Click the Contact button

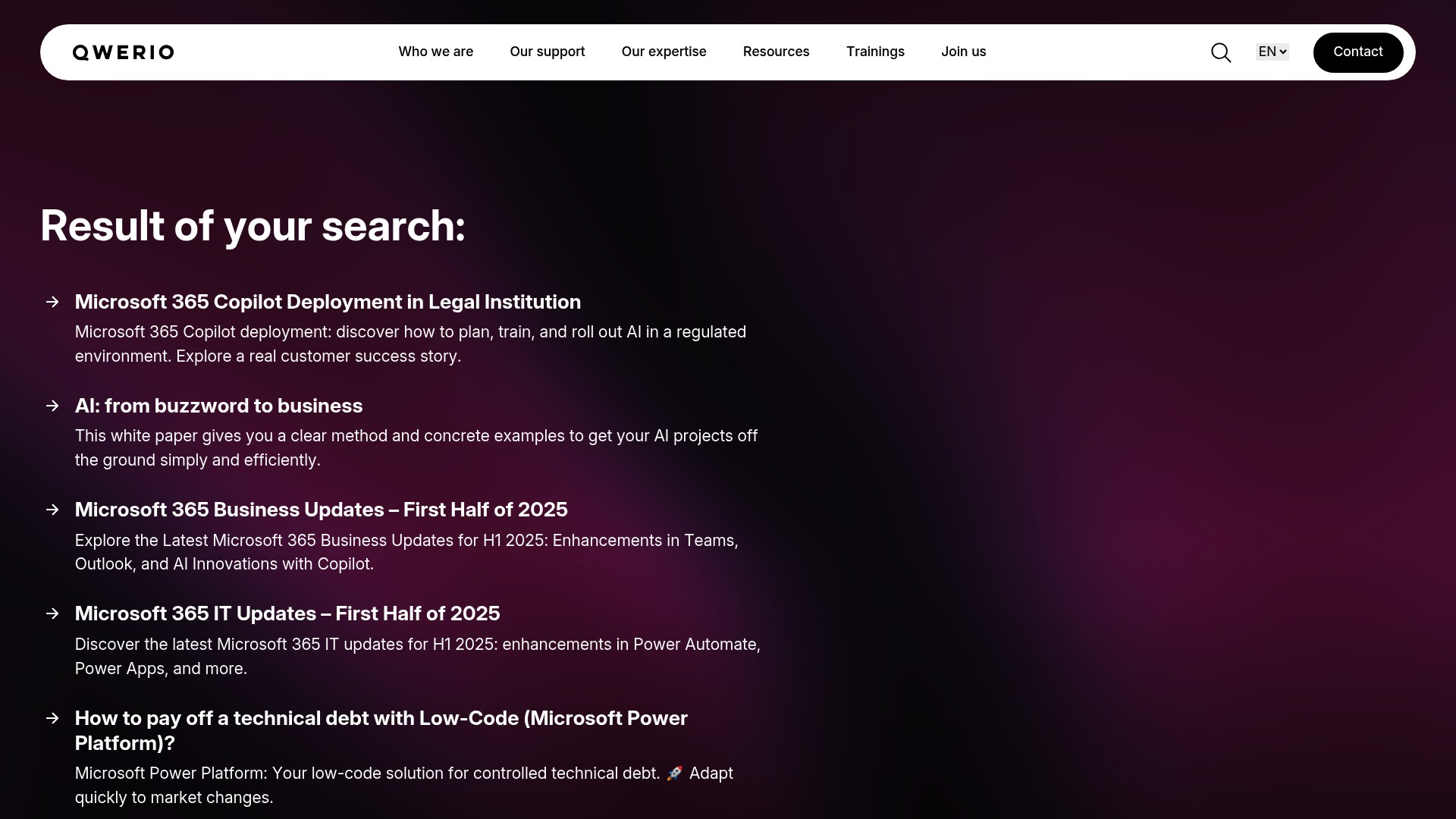pyautogui.click(x=1358, y=52)
